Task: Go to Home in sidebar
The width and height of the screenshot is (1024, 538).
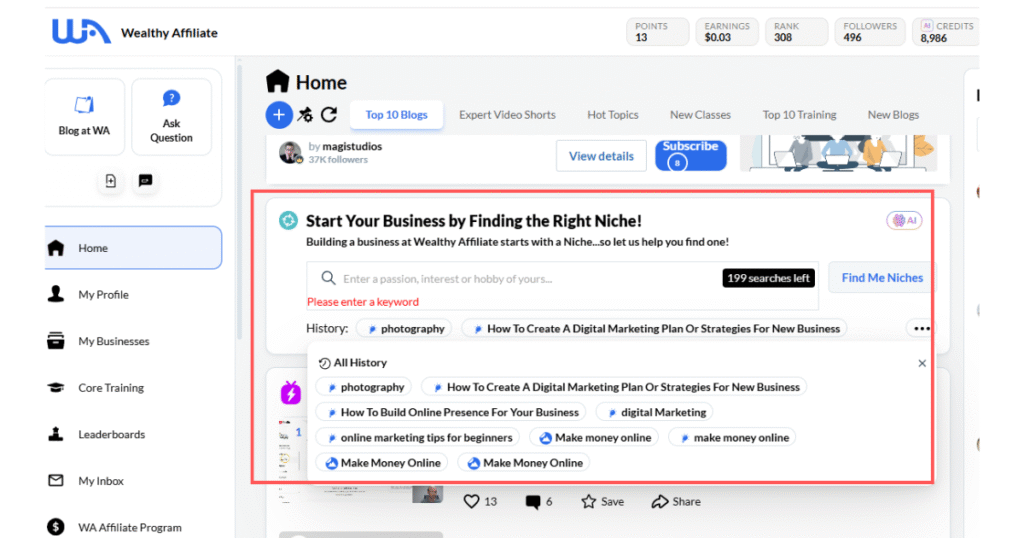Action: click(x=133, y=248)
